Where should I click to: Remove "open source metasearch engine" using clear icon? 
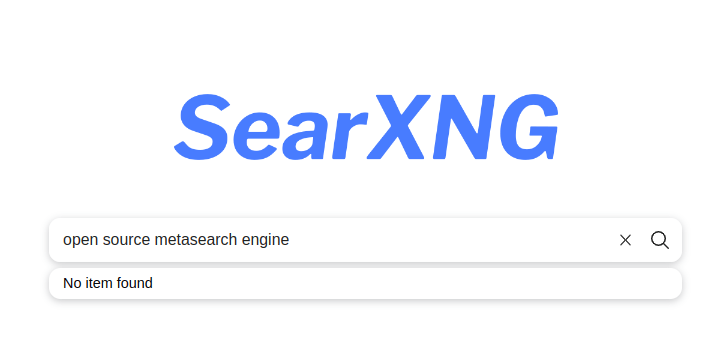click(x=625, y=240)
